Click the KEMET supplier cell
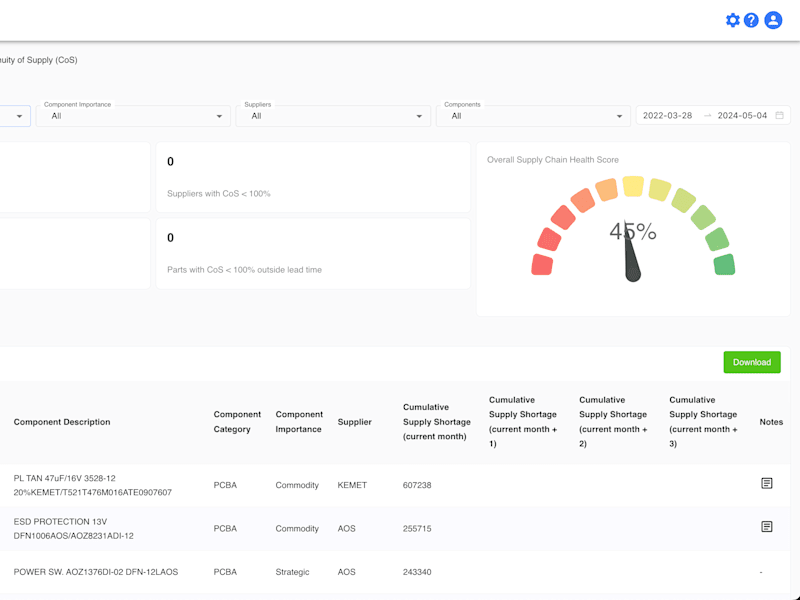800x600 pixels. point(352,485)
